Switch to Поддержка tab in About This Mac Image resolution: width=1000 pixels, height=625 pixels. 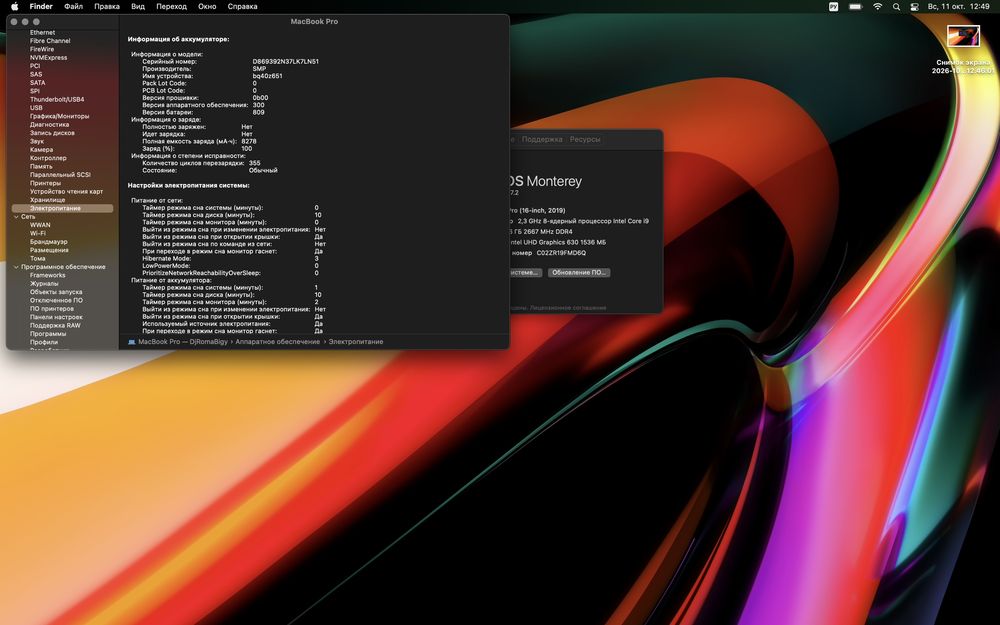[542, 139]
